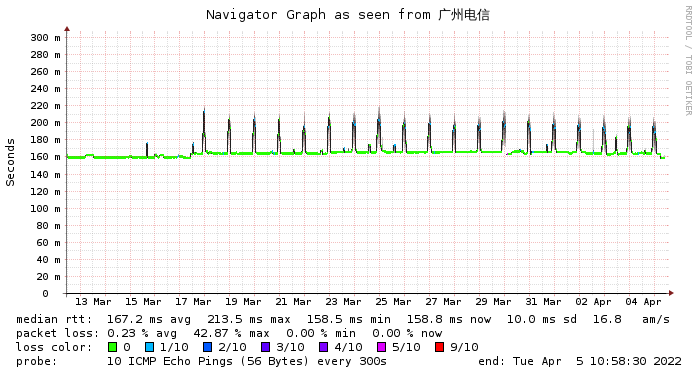This screenshot has height=375, width=697.
Task: Click the '220 m' y-axis label
Action: coord(45,106)
